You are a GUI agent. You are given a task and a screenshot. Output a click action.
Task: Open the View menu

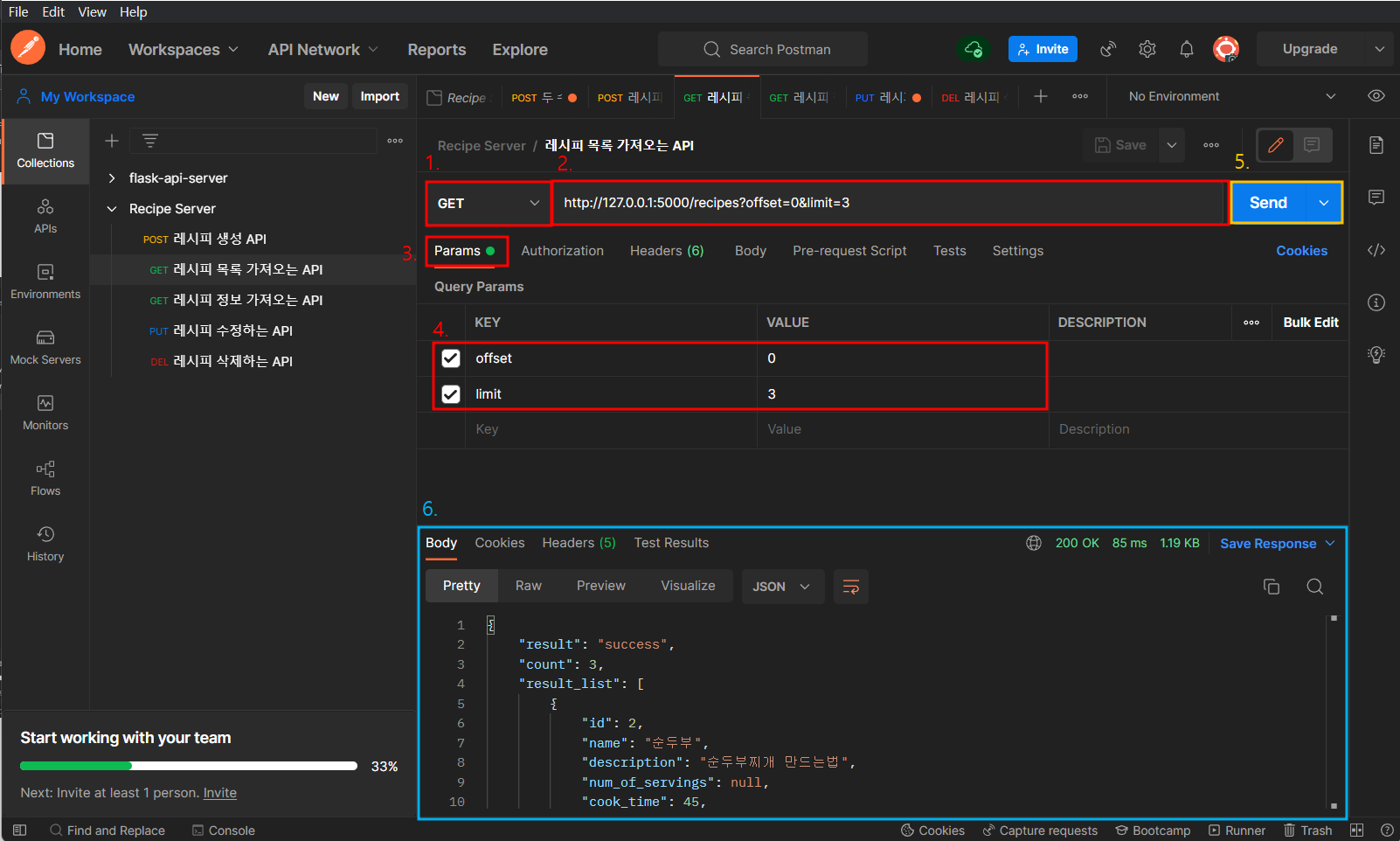click(92, 12)
